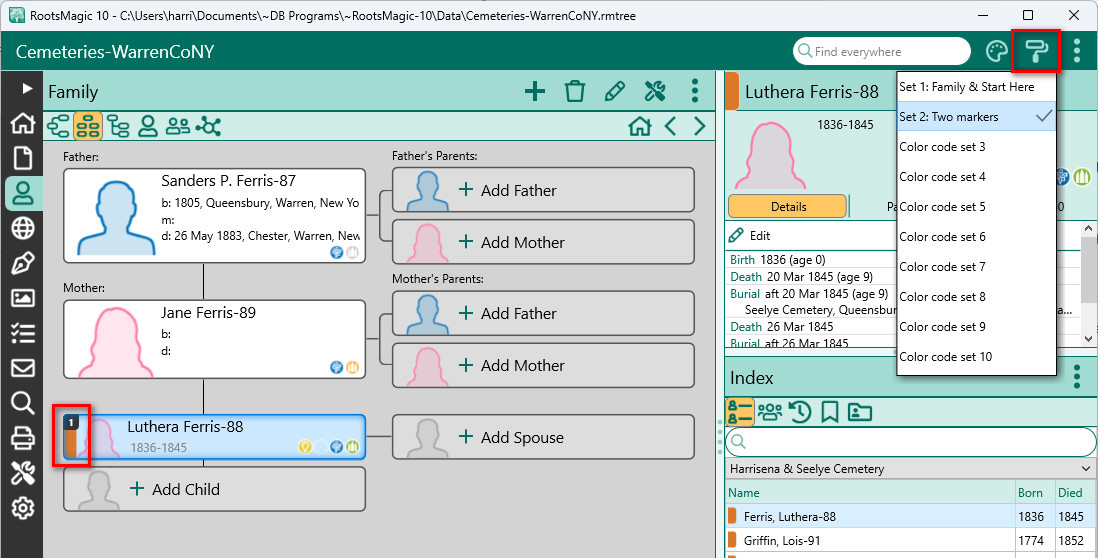Show History view in Index panel
This screenshot has height=558, width=1098.
tap(800, 412)
